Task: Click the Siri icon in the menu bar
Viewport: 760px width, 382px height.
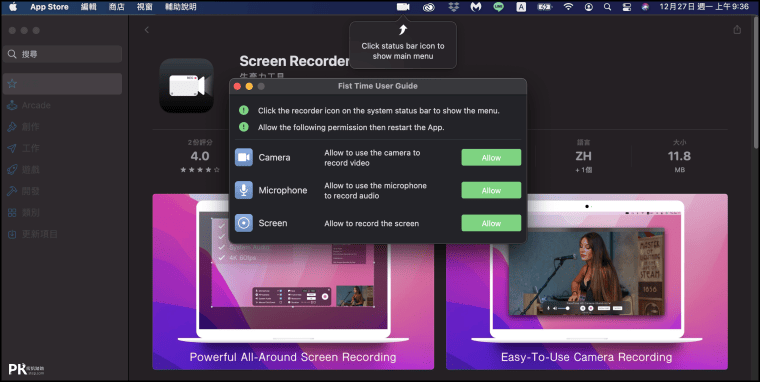Action: point(645,7)
